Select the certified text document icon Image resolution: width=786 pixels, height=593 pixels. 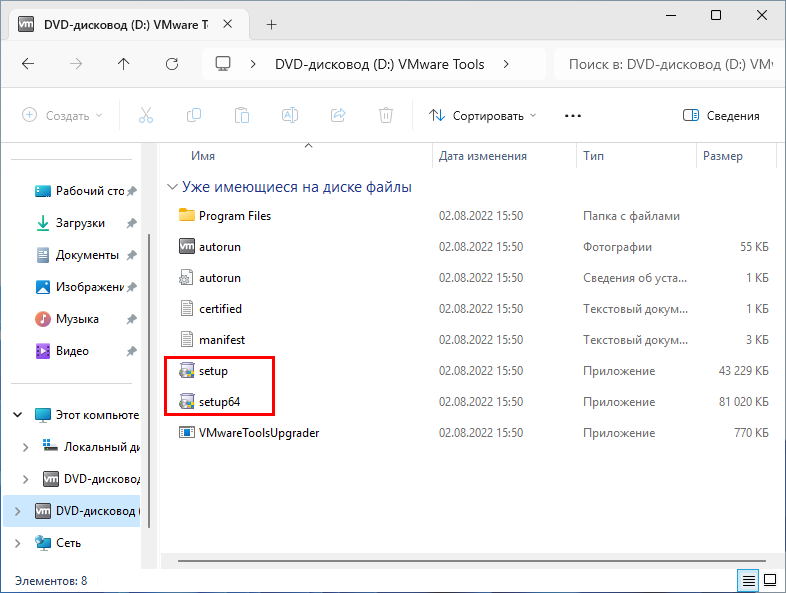tap(186, 309)
